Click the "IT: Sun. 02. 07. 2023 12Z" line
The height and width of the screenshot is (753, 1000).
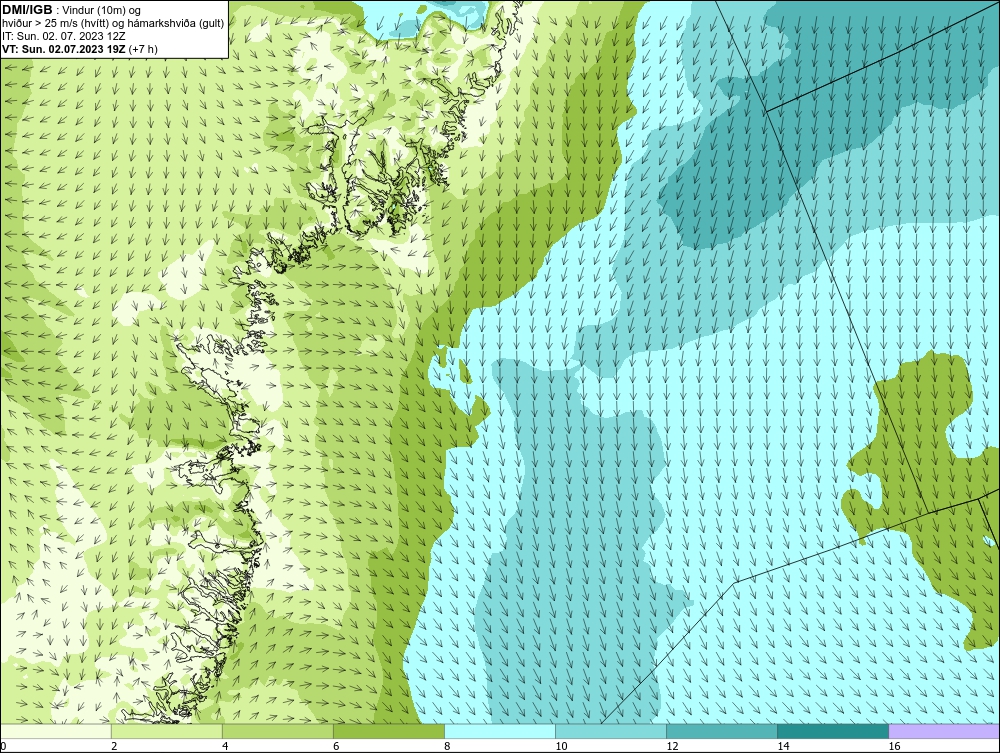click(x=64, y=36)
